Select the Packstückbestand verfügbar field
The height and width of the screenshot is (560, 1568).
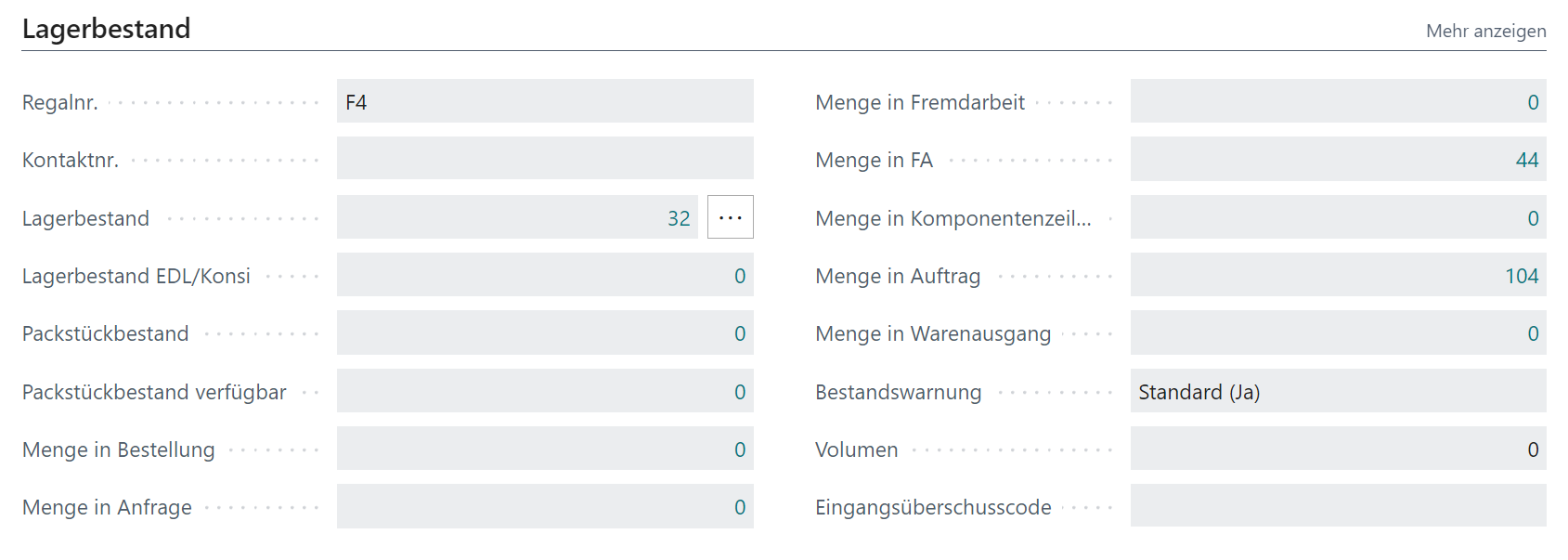(545, 391)
